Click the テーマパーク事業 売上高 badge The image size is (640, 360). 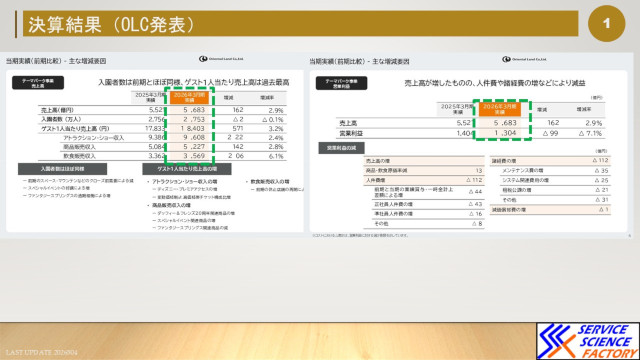pos(38,83)
